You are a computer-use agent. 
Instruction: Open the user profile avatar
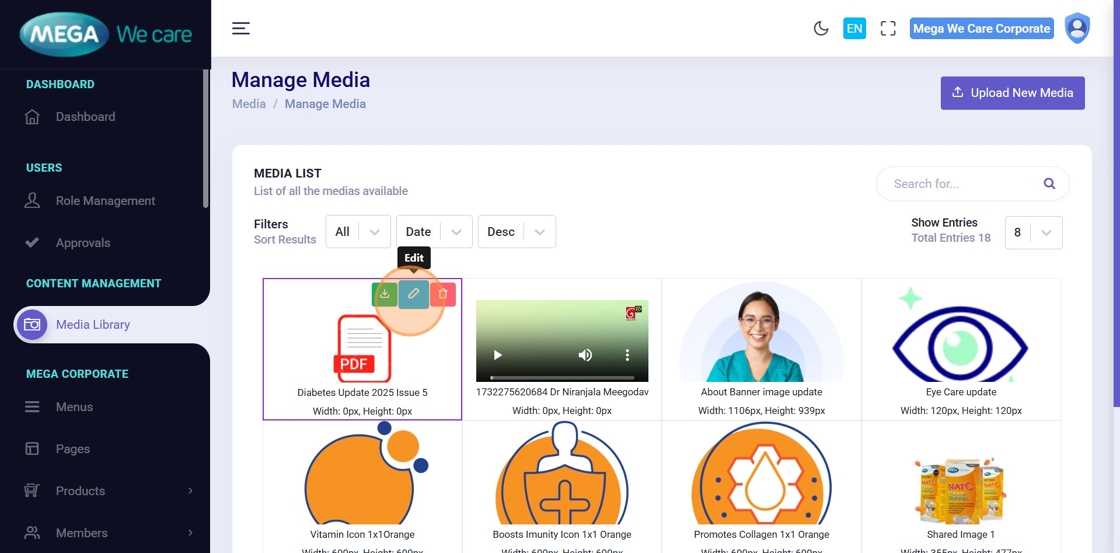1077,28
